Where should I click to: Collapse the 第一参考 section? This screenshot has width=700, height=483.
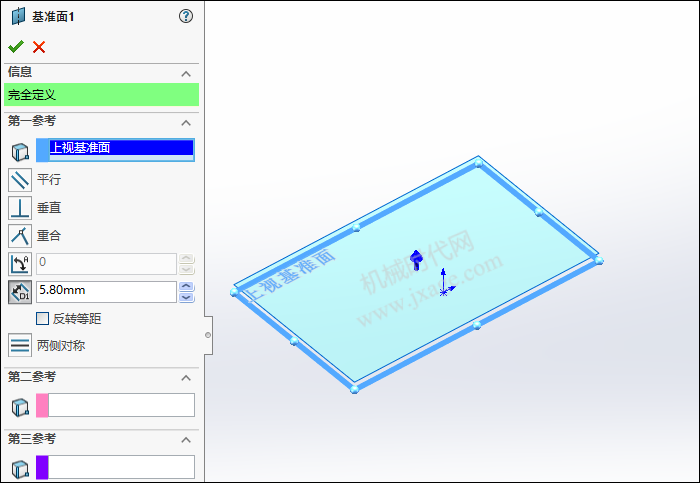pyautogui.click(x=185, y=123)
